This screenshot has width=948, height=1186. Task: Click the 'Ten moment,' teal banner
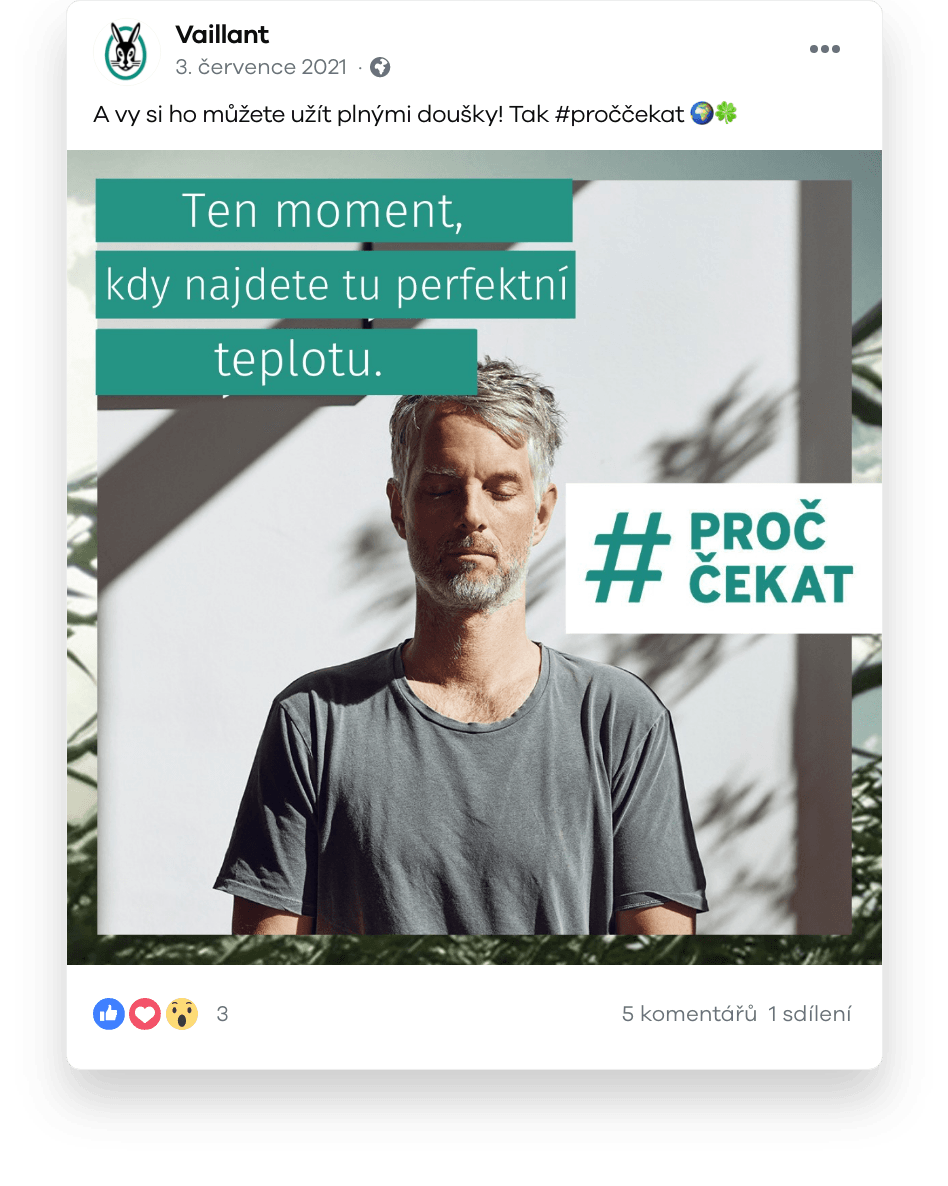pos(334,210)
